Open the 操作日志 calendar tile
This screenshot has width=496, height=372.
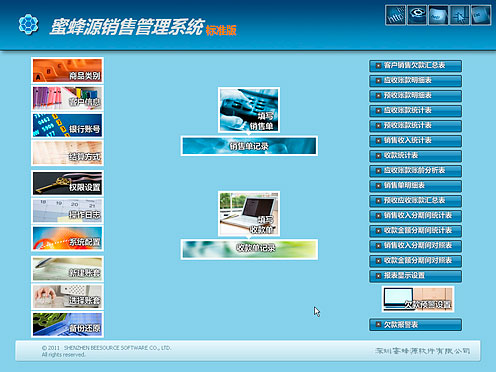coord(67,211)
